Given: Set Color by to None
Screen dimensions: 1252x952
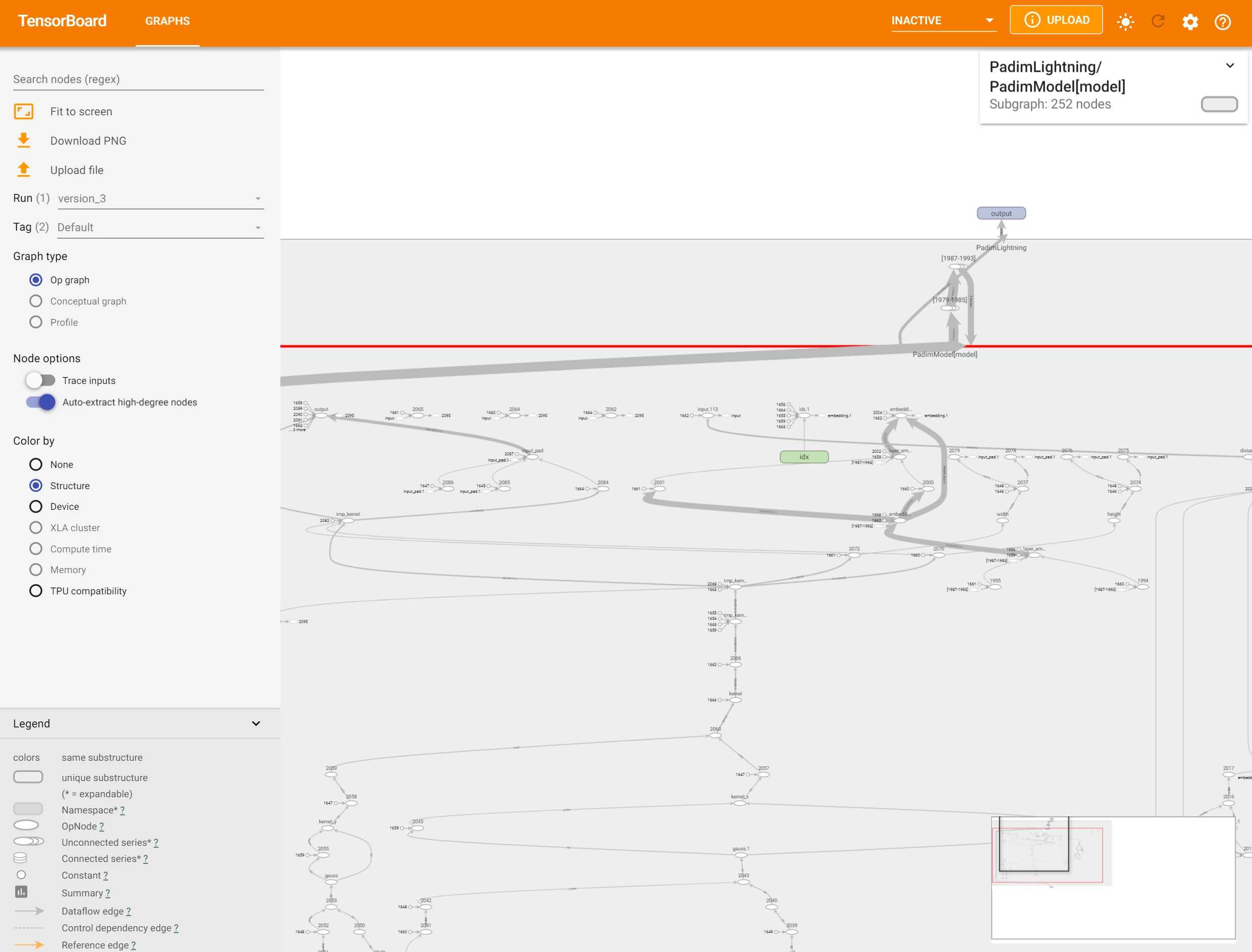Looking at the screenshot, I should tap(36, 464).
